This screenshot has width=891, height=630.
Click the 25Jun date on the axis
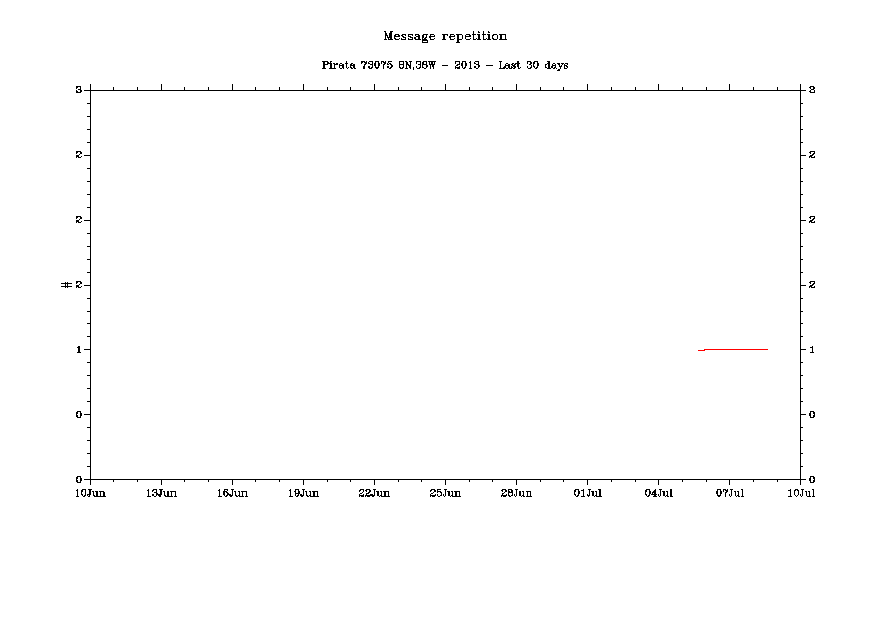tap(445, 493)
